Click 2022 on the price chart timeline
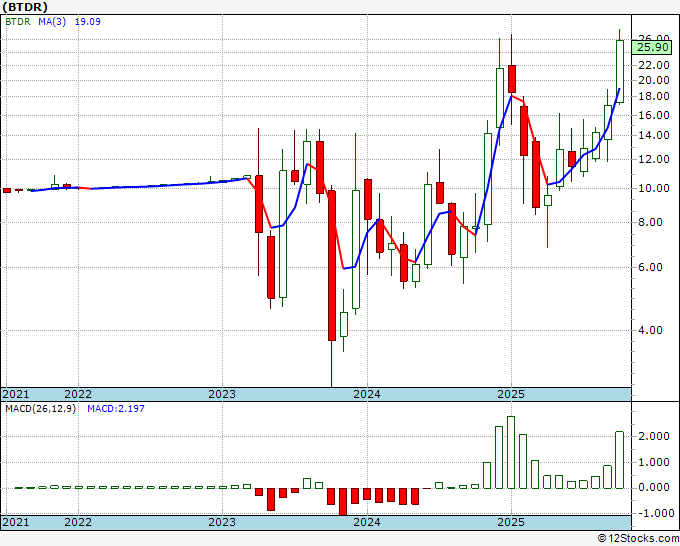Image resolution: width=680 pixels, height=546 pixels. (x=78, y=394)
